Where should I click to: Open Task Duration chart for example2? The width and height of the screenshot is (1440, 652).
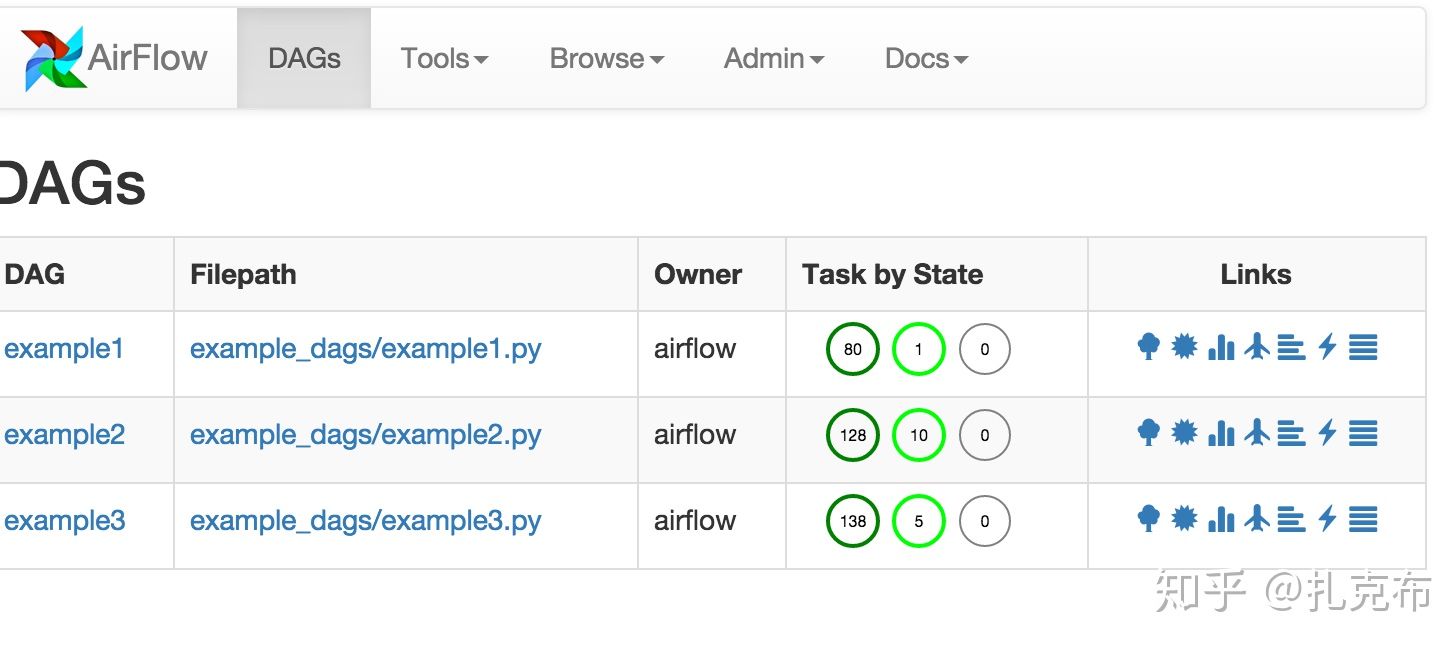click(x=1221, y=433)
